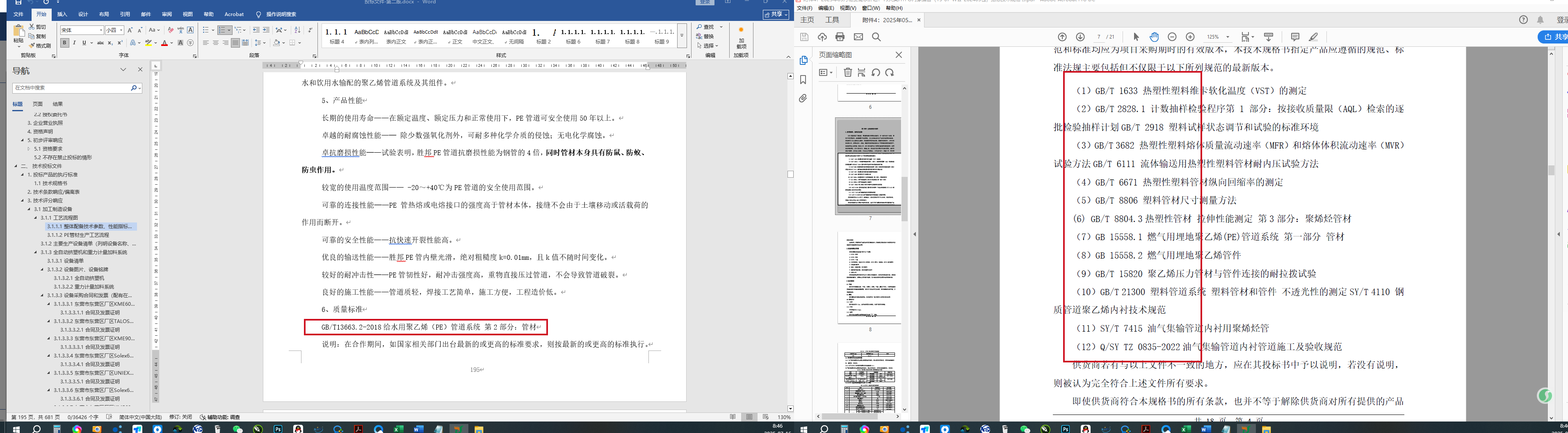Click the cloud upload icon in Acrobat
The image size is (1568, 433).
pos(822,37)
